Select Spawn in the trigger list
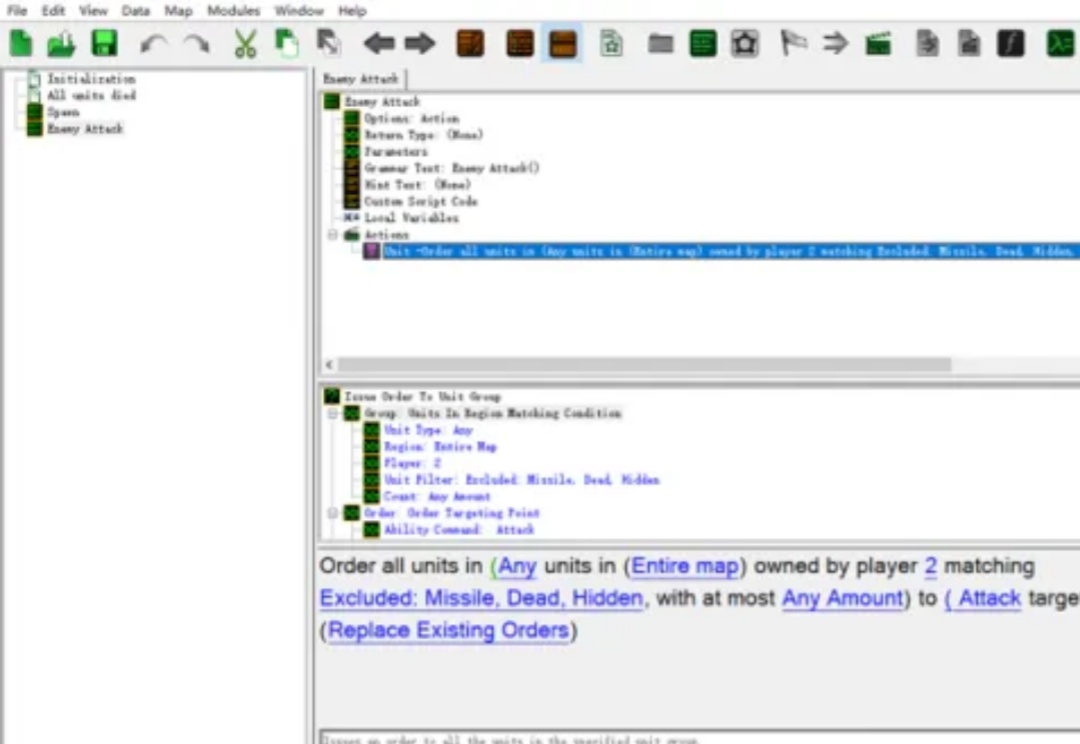Image resolution: width=1080 pixels, height=744 pixels. (x=63, y=112)
